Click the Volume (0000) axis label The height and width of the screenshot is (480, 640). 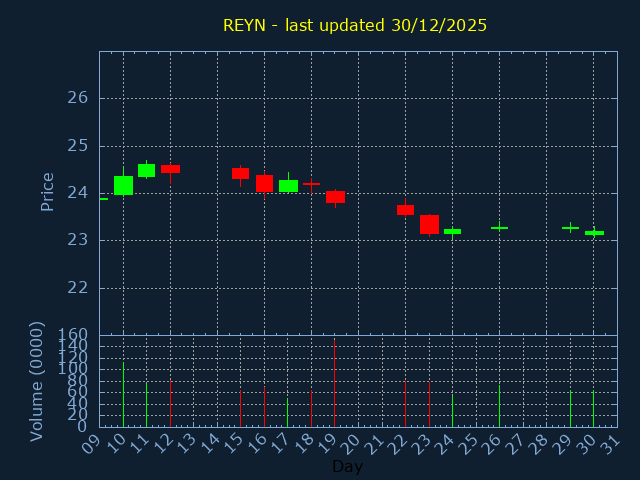pos(37,381)
